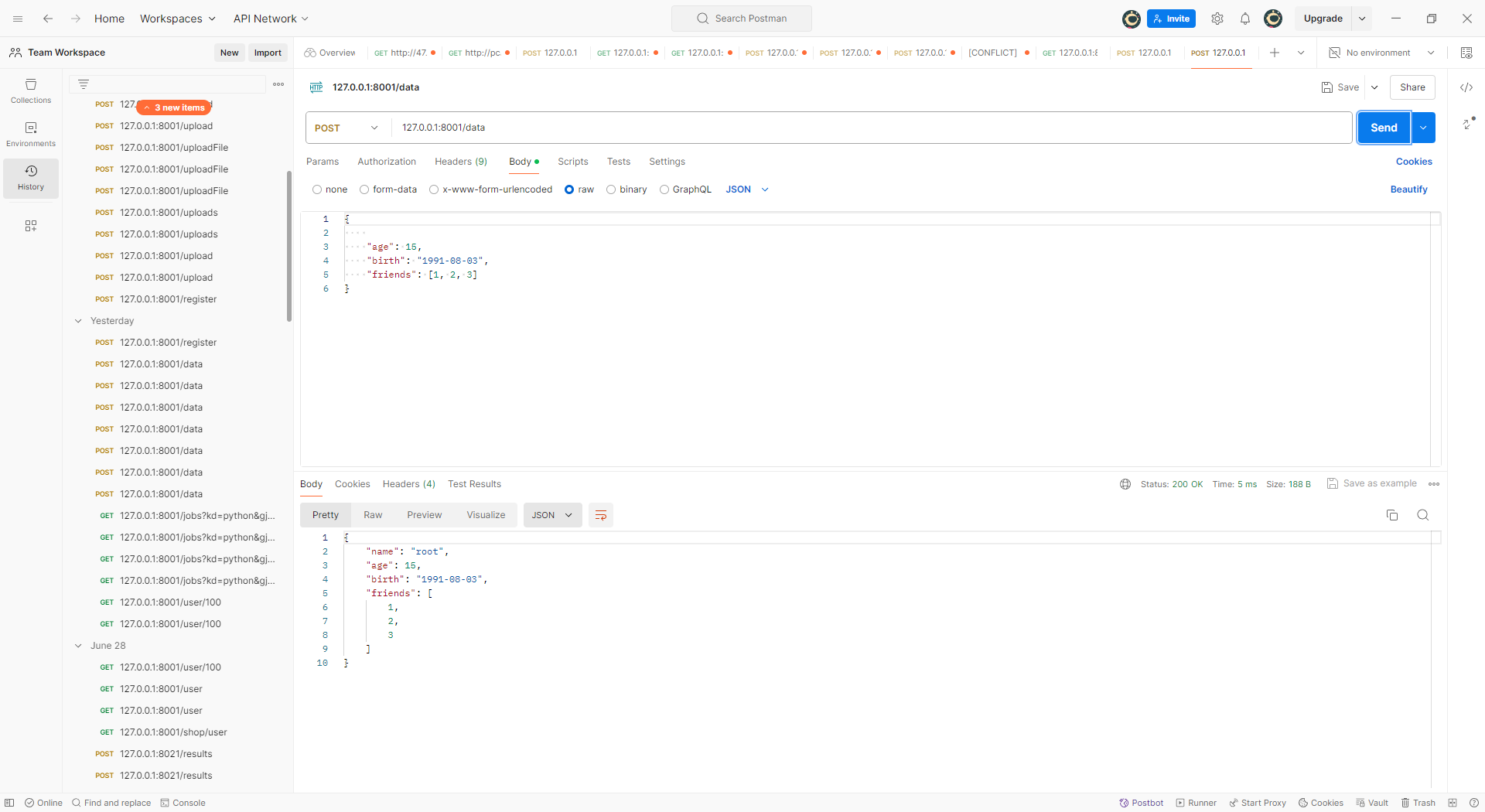Open the response Test Results tab
This screenshot has height=812, width=1485.
474,484
